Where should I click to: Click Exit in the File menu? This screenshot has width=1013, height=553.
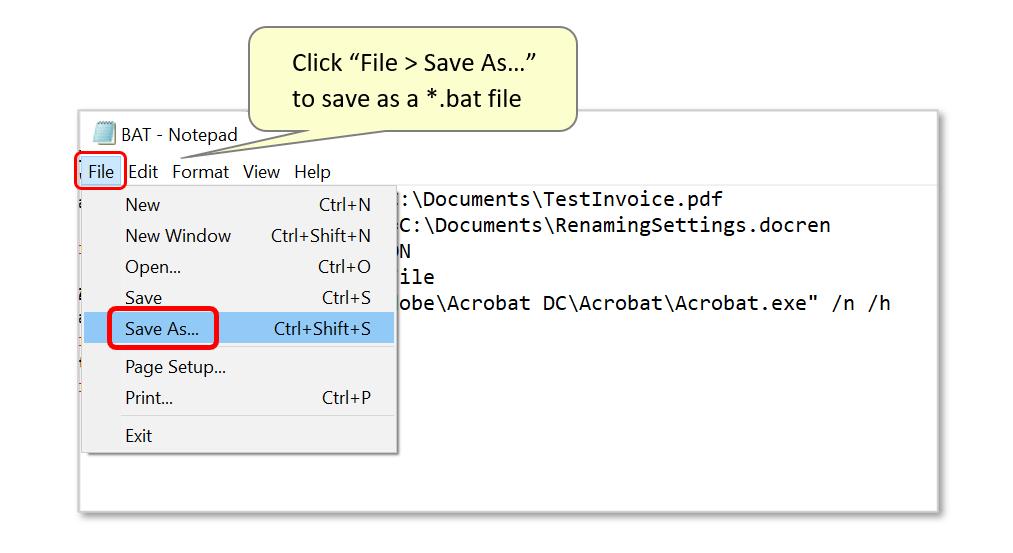[x=139, y=436]
